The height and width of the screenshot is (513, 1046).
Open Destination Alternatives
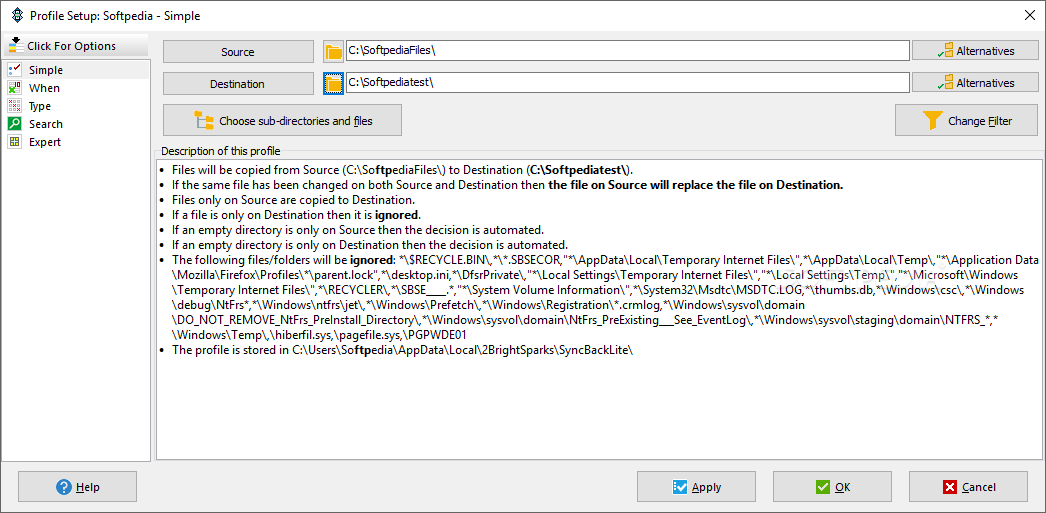click(x=975, y=83)
